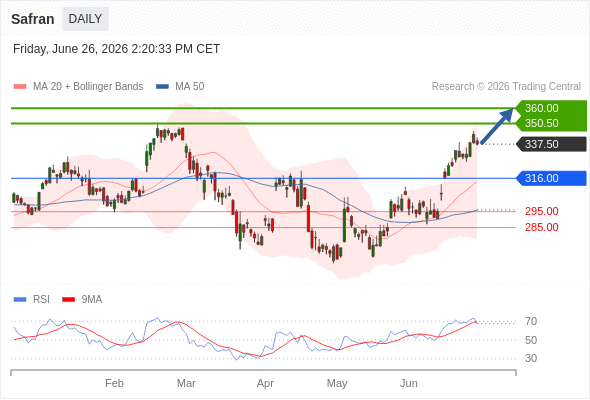This screenshot has width=590, height=400.
Task: Click the Apr label on time axis
Action: [x=265, y=383]
